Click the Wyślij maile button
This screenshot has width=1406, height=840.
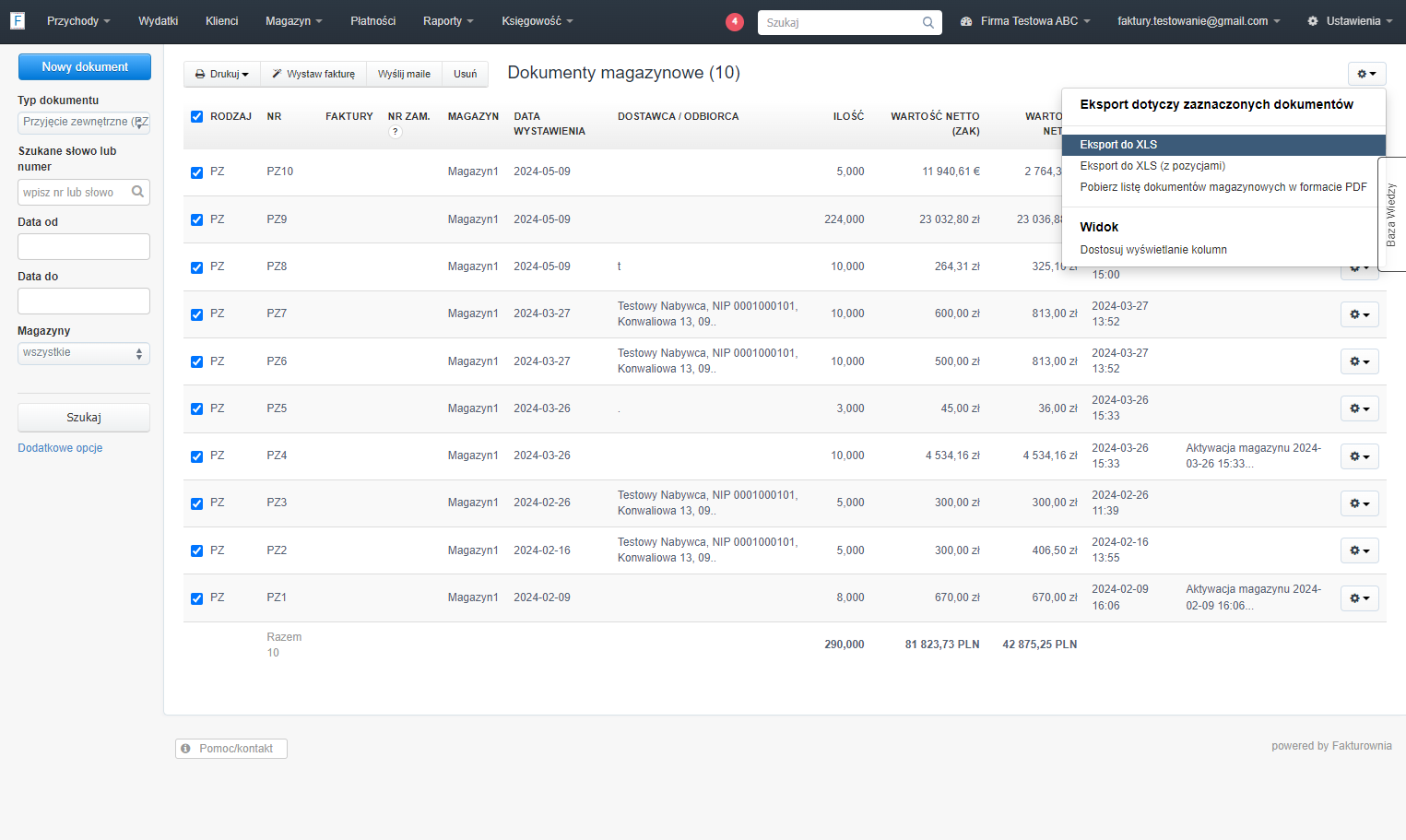pos(404,74)
